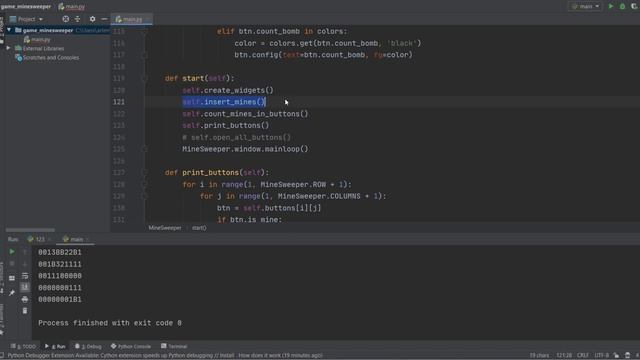Click the Python Debugger Extension status message

tap(165, 356)
